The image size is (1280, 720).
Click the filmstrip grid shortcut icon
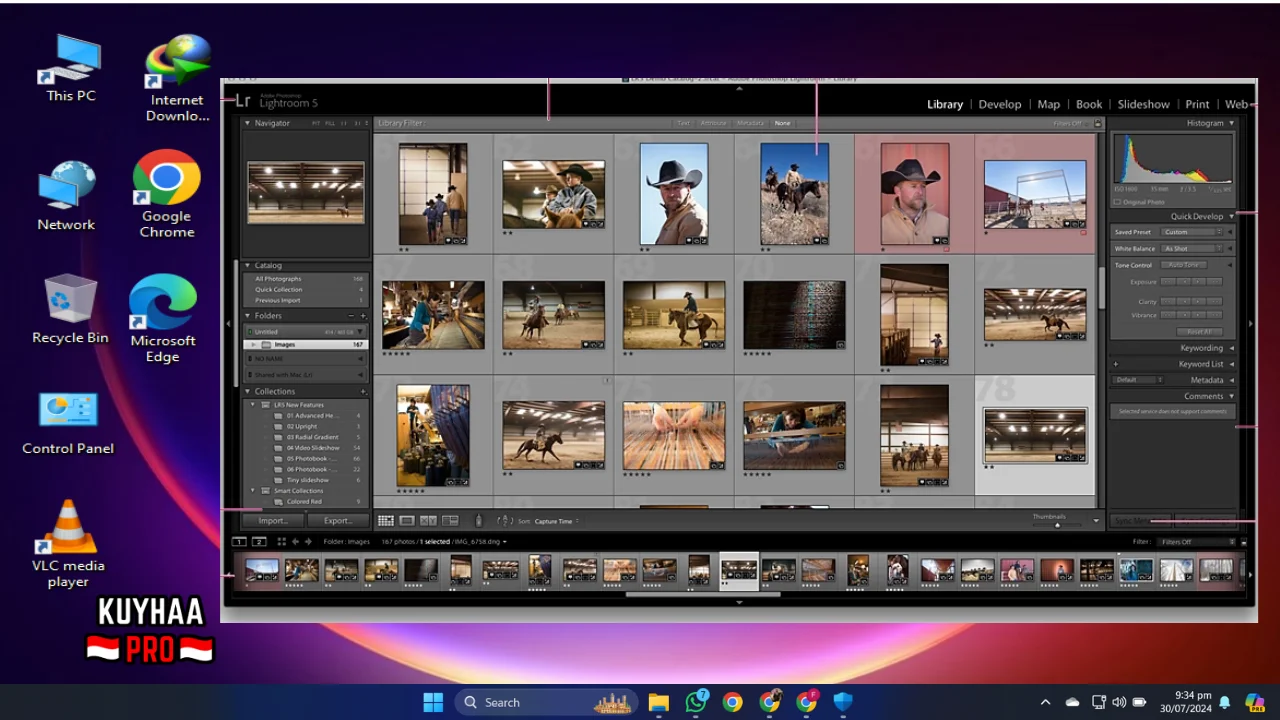tap(281, 541)
